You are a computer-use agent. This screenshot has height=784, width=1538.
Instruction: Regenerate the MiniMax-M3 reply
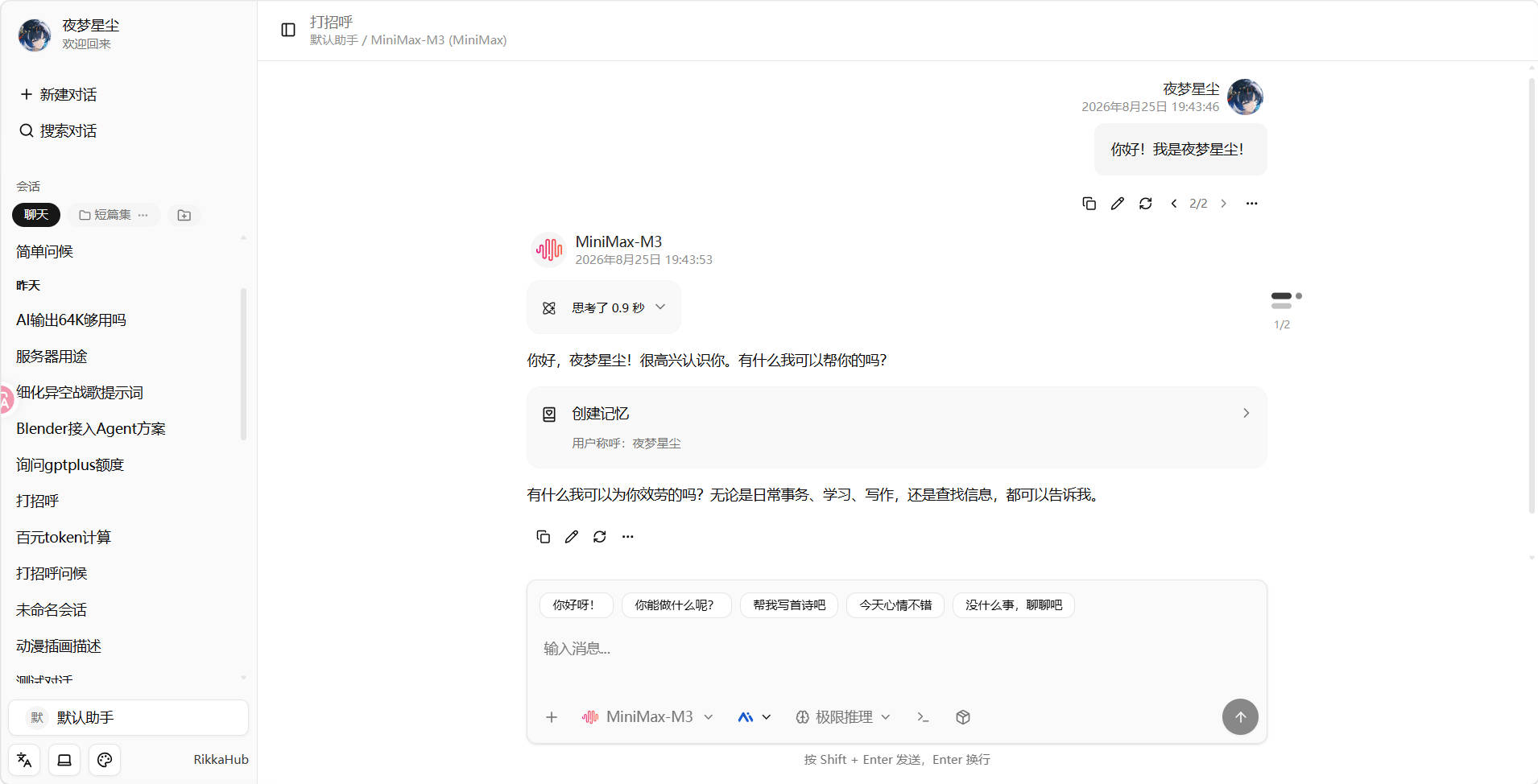pyautogui.click(x=599, y=537)
